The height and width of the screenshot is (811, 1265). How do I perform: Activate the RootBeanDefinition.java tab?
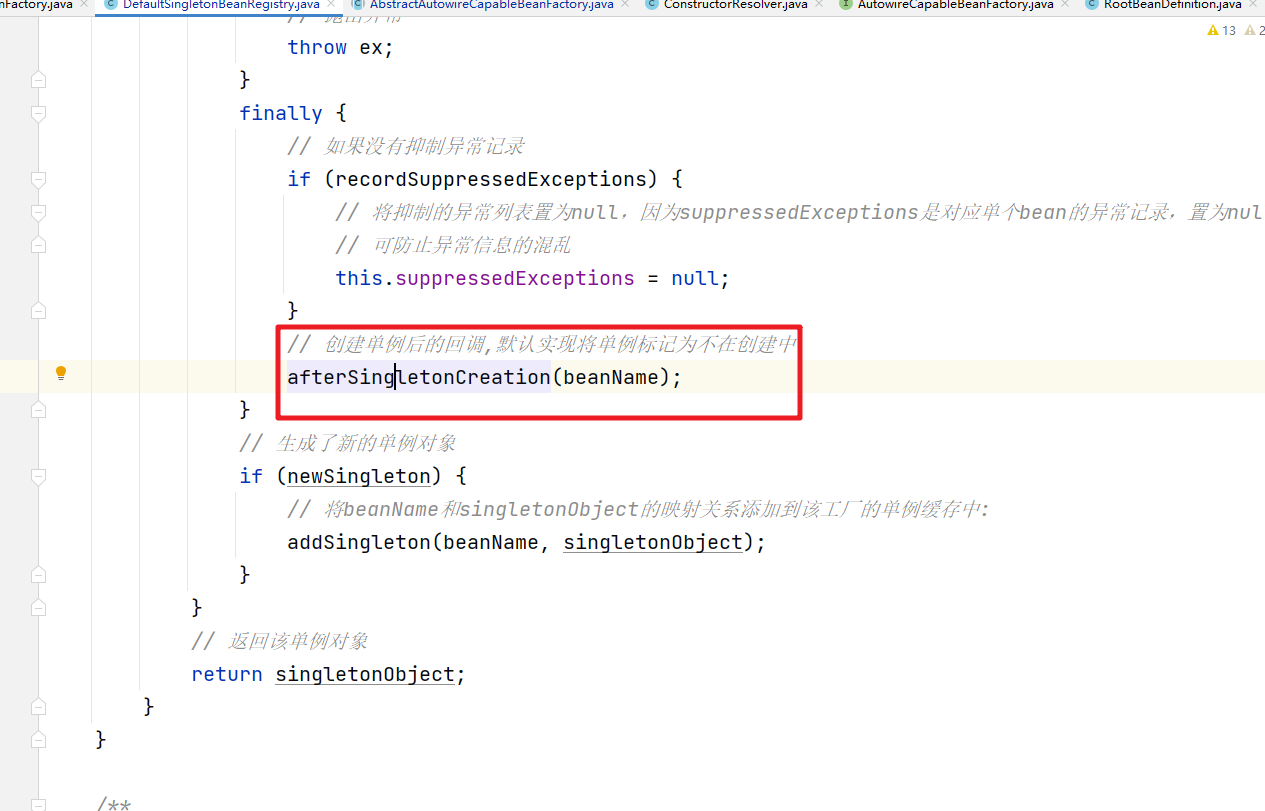pyautogui.click(x=1172, y=5)
